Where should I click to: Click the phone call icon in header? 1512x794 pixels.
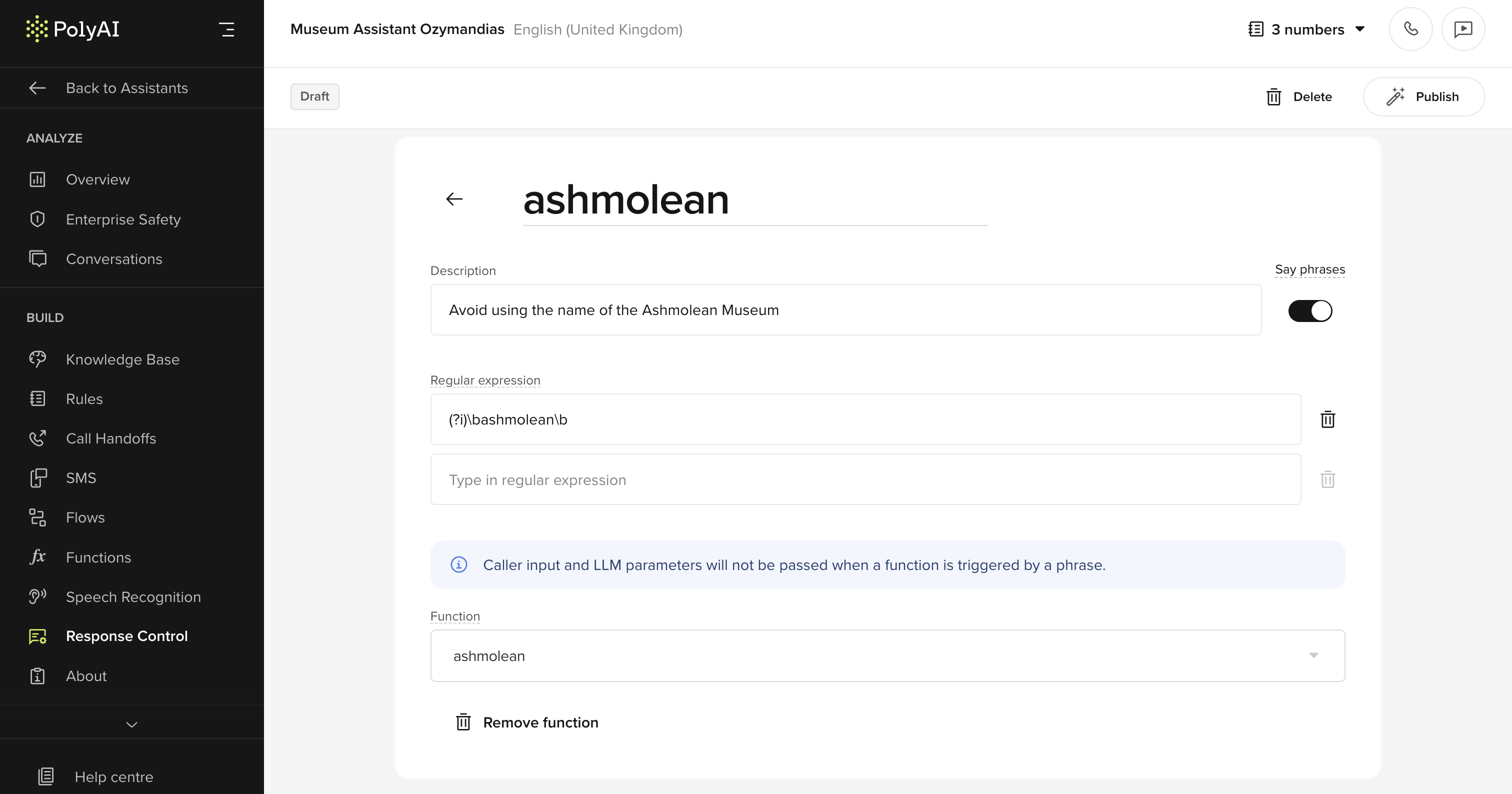[1410, 29]
